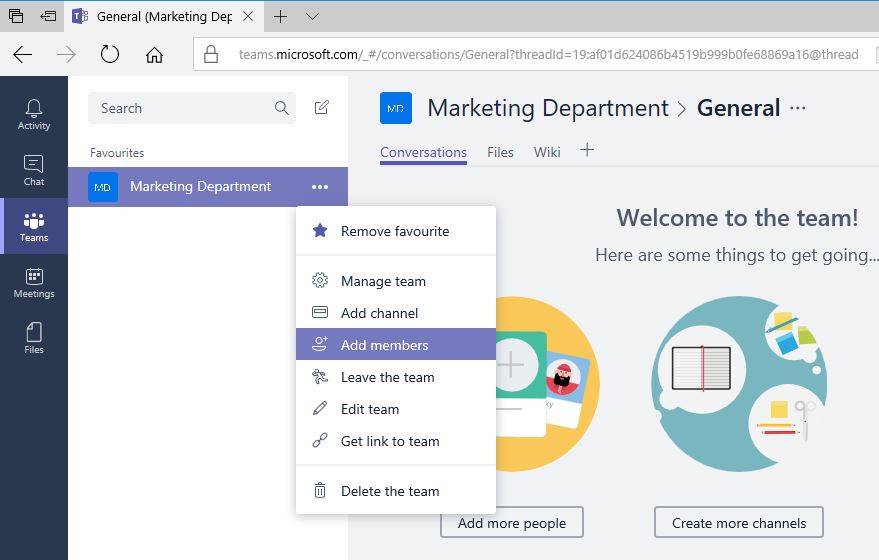Click the Add more people button

click(x=512, y=522)
